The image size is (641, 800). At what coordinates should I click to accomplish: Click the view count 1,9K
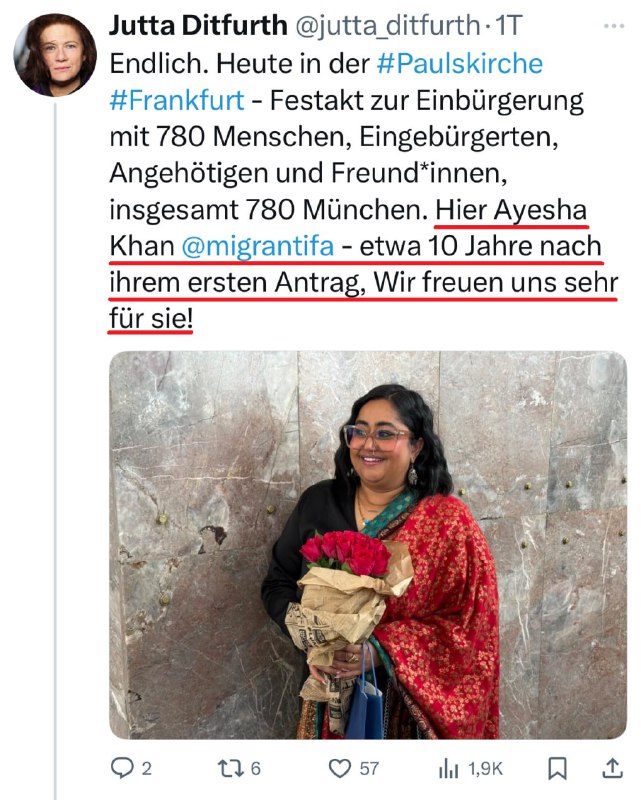[485, 768]
